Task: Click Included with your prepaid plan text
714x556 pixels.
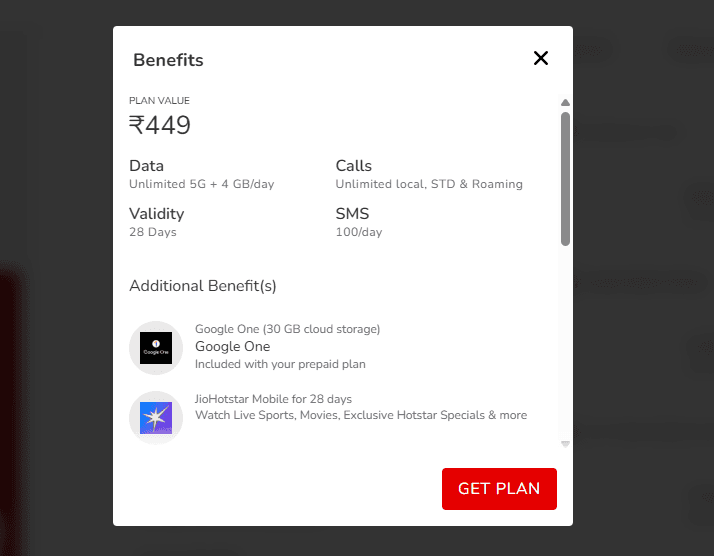Action: pyautogui.click(x=280, y=364)
